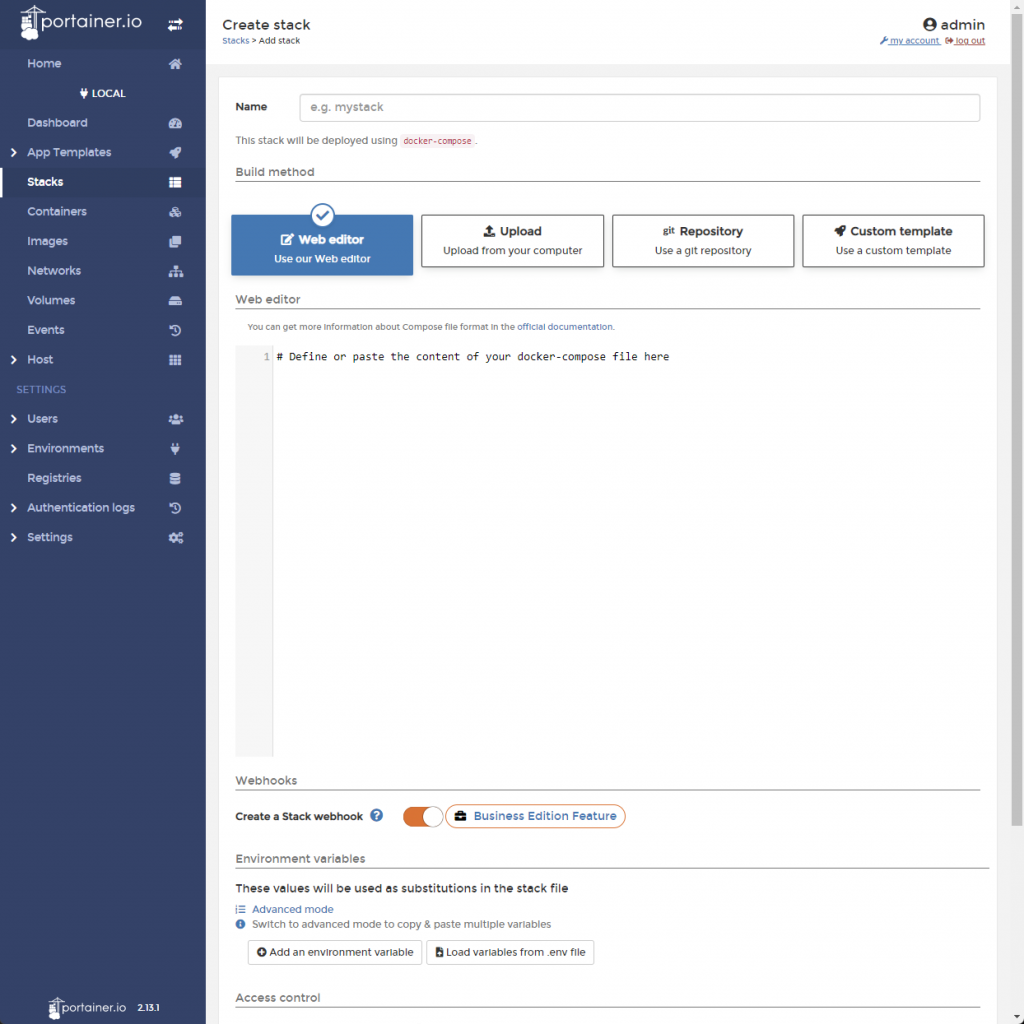Viewport: 1024px width, 1024px height.
Task: Click the Stacks breadcrumb link
Action: (x=236, y=40)
